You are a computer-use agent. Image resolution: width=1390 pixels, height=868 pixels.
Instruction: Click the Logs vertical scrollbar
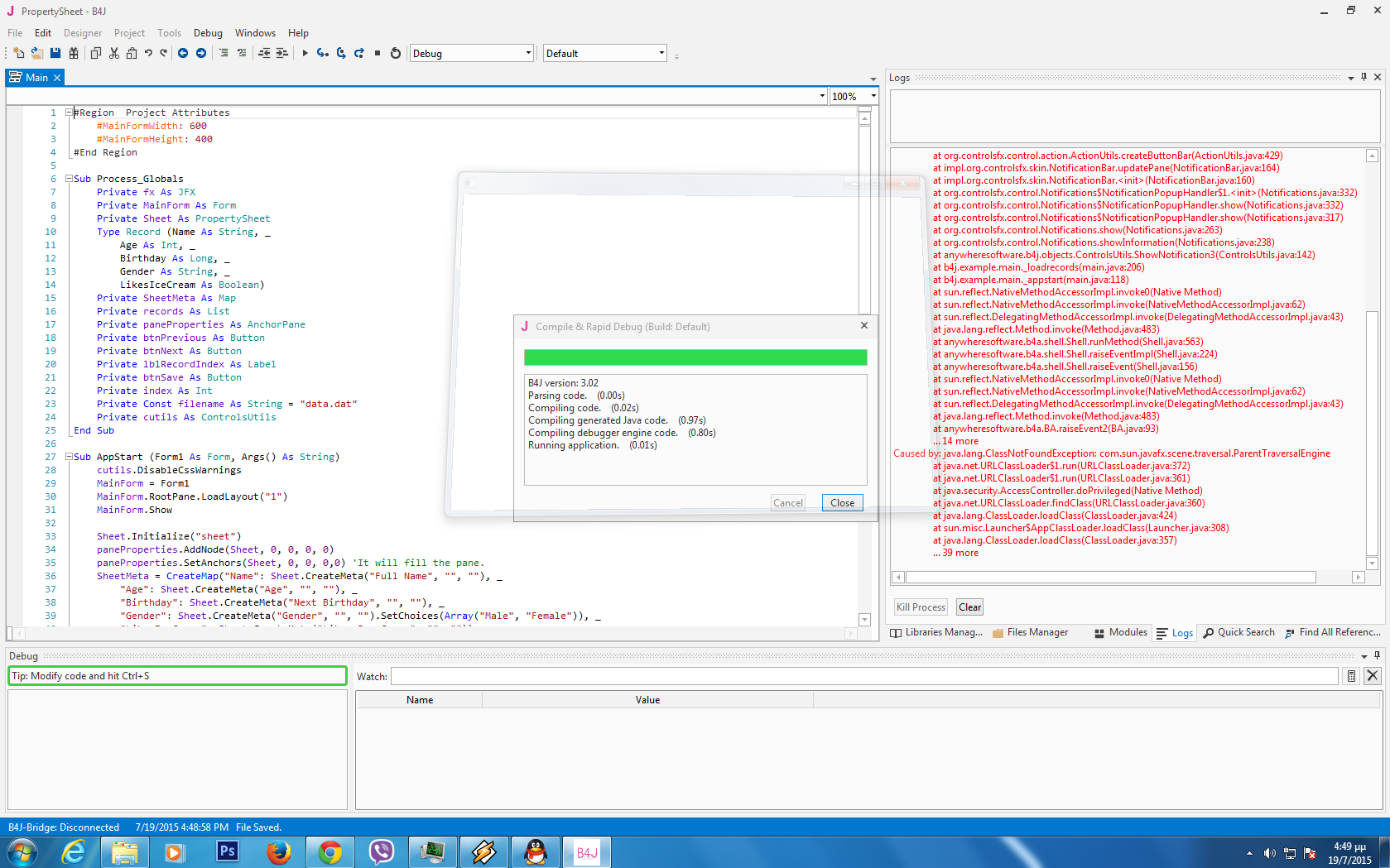[1372, 434]
